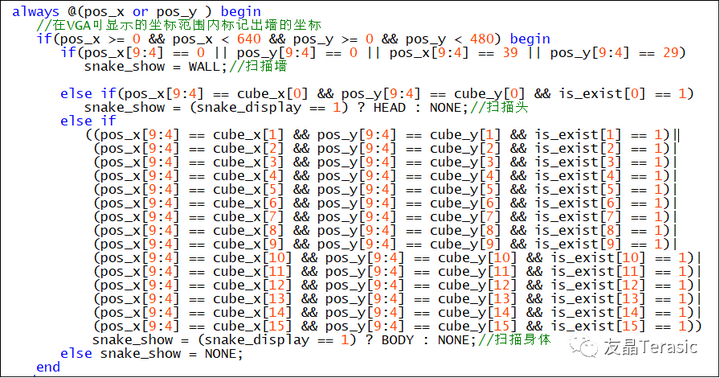Click is_exist[0] in the head condition
This screenshot has height=378, width=720.
click(602, 94)
